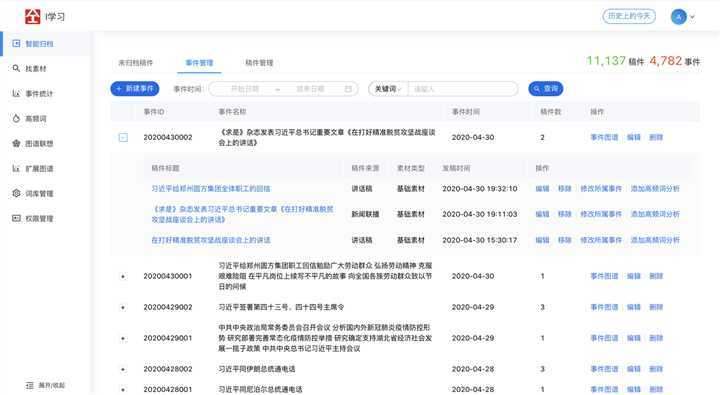Image resolution: width=720 pixels, height=395 pixels.
Task: Open 智能归档 in the sidebar
Action: 46,44
